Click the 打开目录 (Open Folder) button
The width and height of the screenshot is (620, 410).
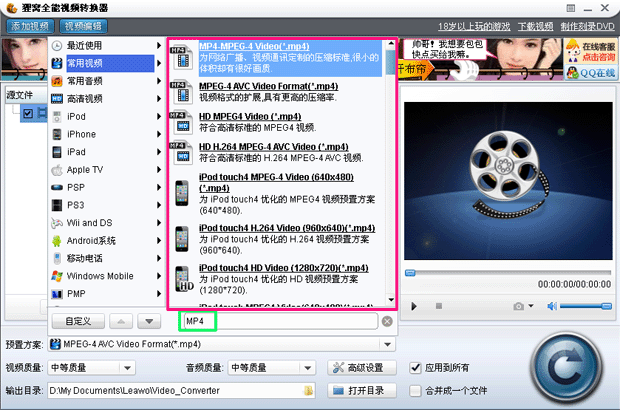(361, 391)
